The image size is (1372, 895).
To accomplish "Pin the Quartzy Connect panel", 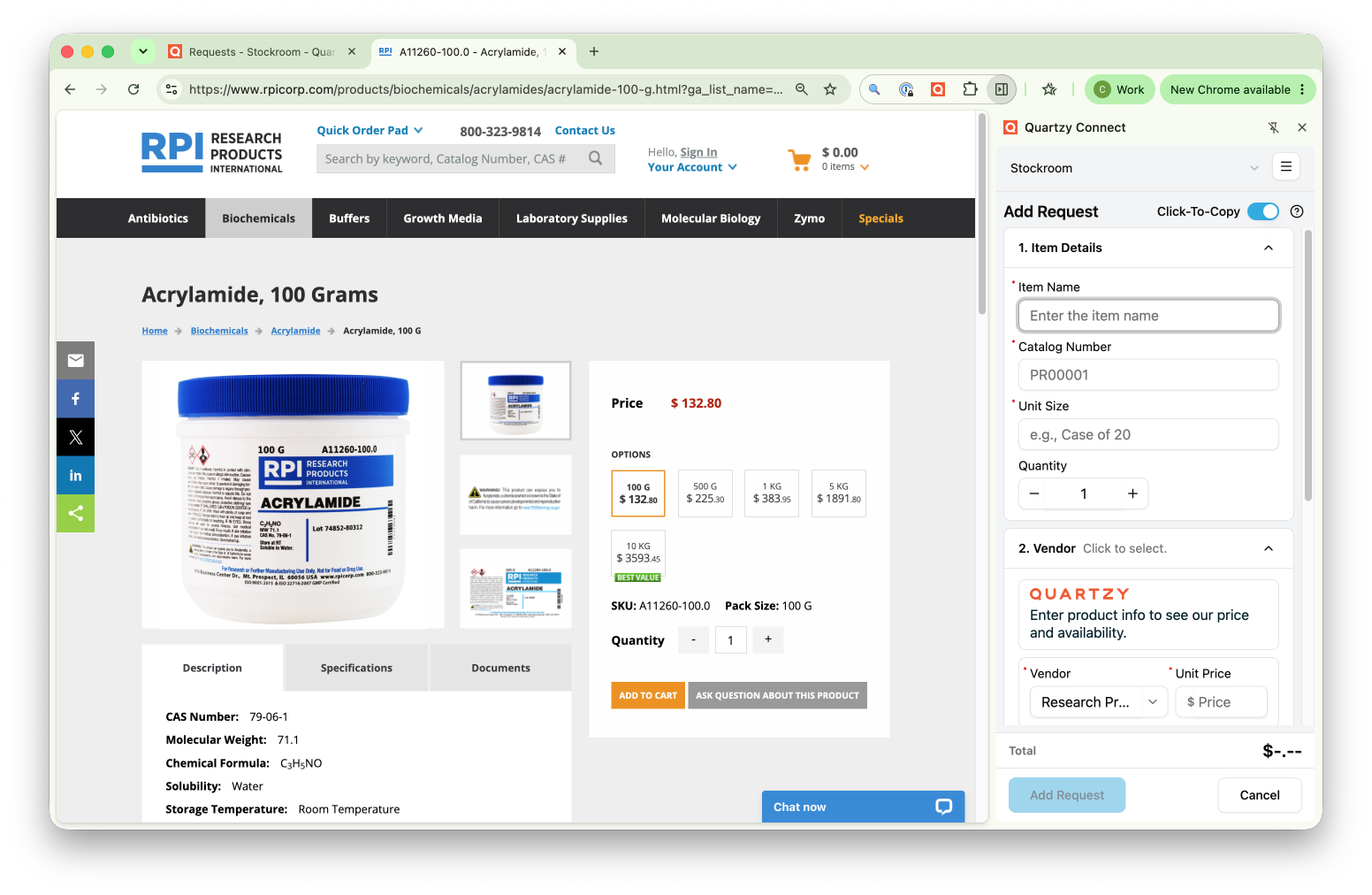I will point(1273,127).
